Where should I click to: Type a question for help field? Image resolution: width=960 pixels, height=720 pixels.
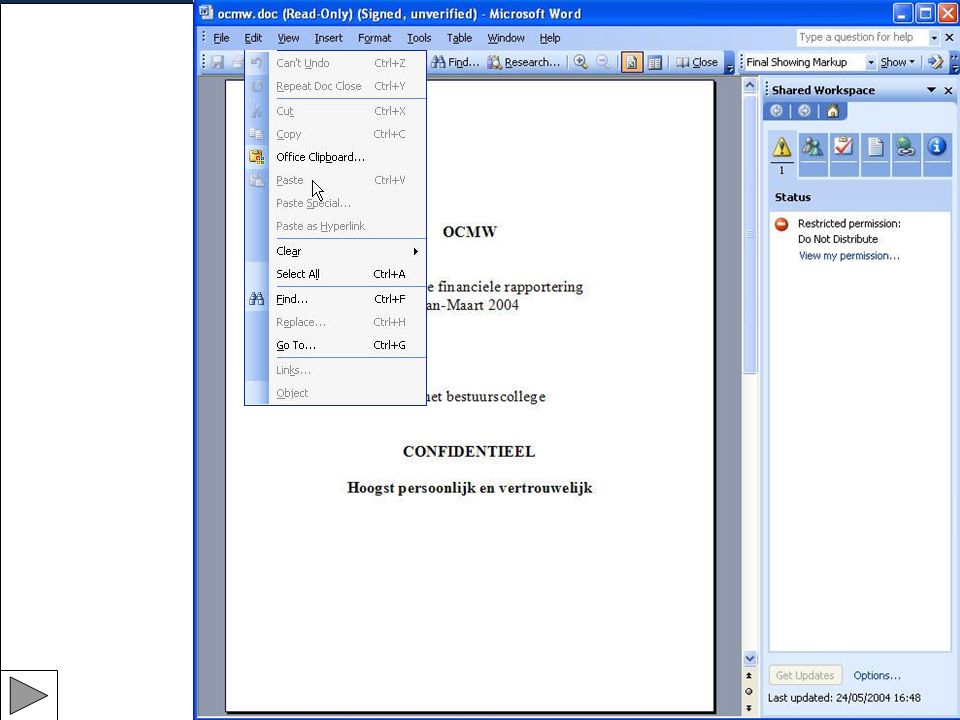(862, 37)
